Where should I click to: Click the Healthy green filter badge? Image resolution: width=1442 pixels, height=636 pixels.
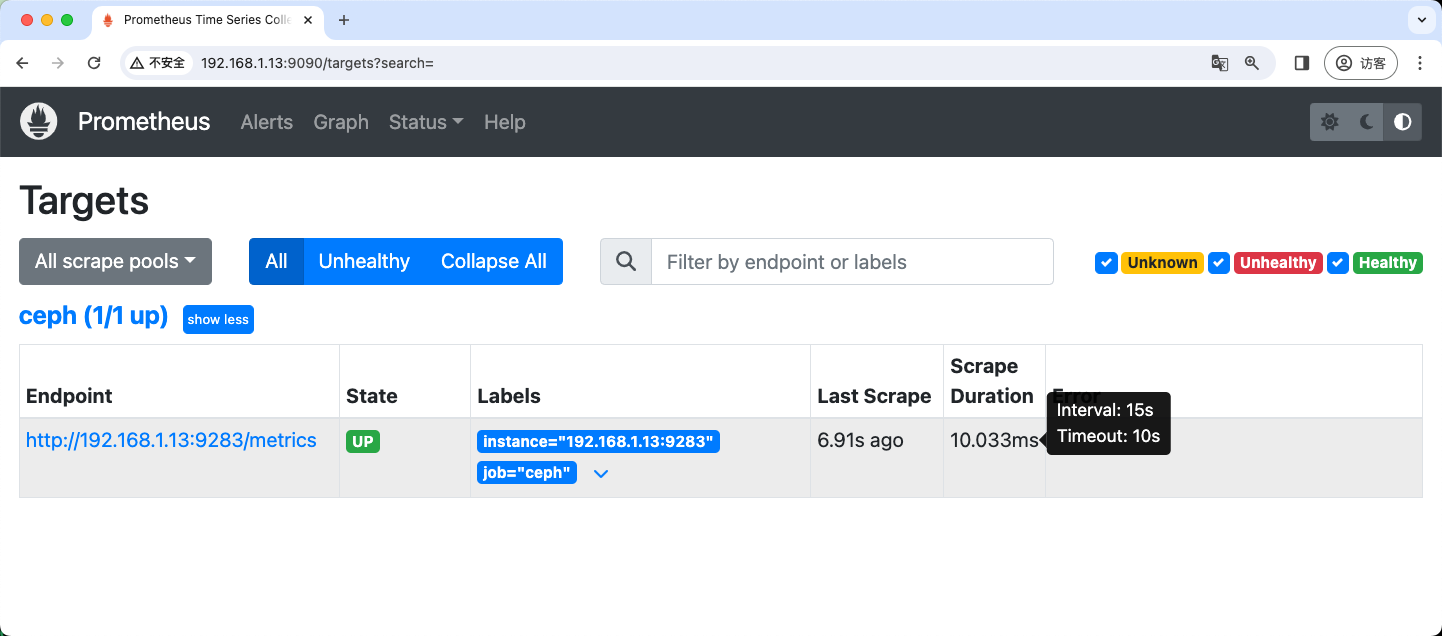point(1388,263)
